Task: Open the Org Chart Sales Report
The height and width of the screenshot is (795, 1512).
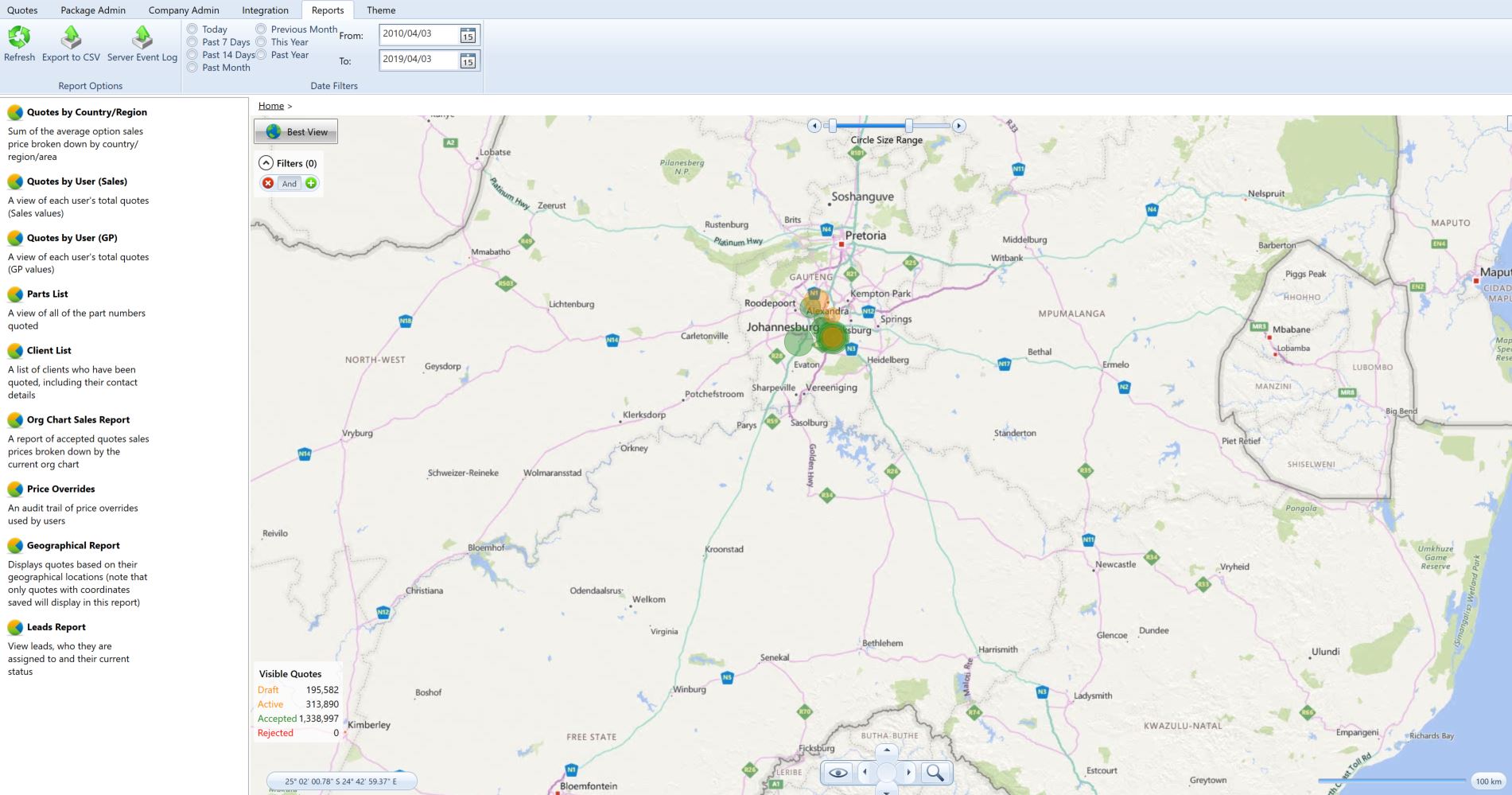Action: coord(78,419)
